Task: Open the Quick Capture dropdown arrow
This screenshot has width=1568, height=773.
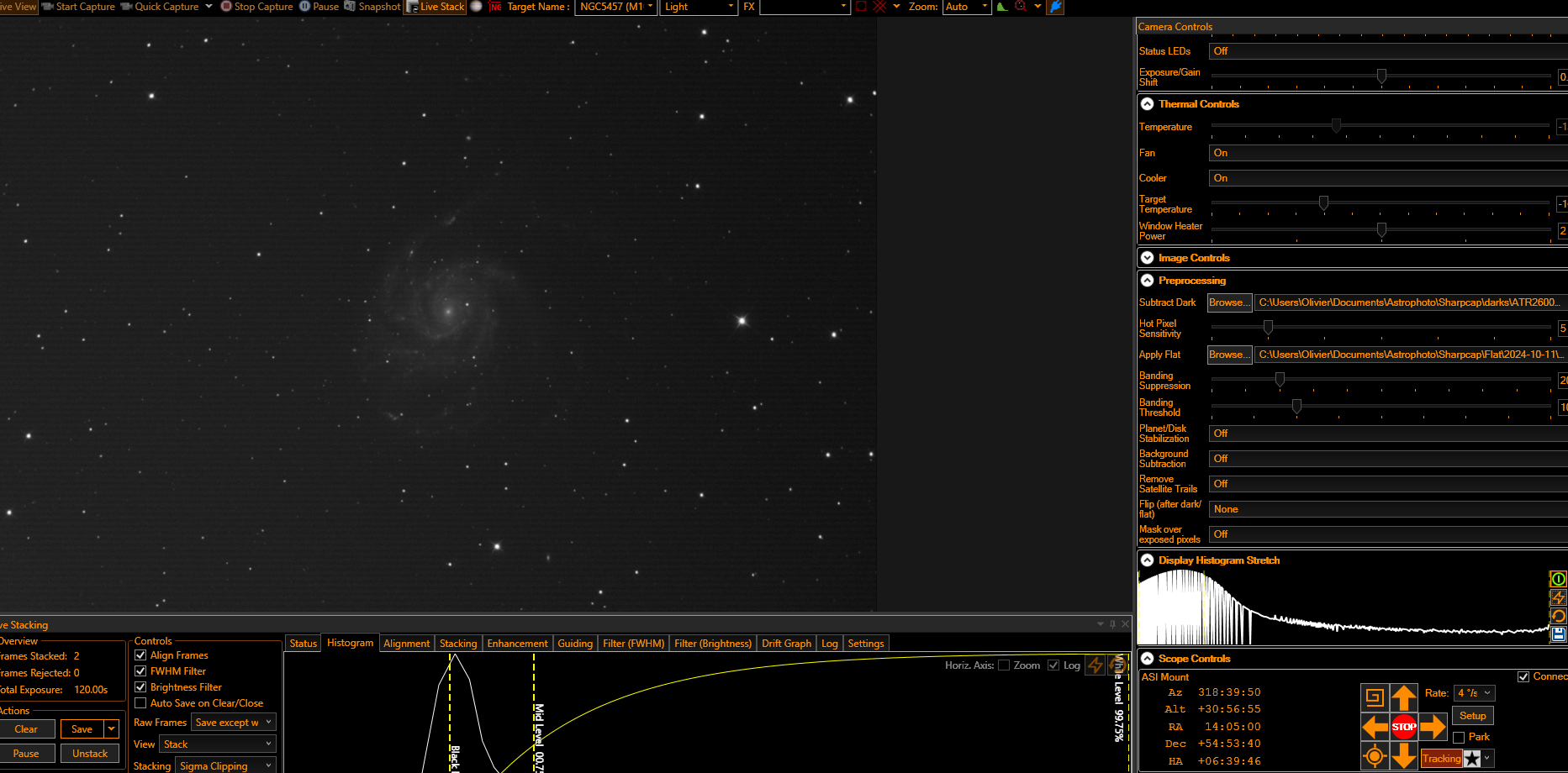Action: click(209, 7)
